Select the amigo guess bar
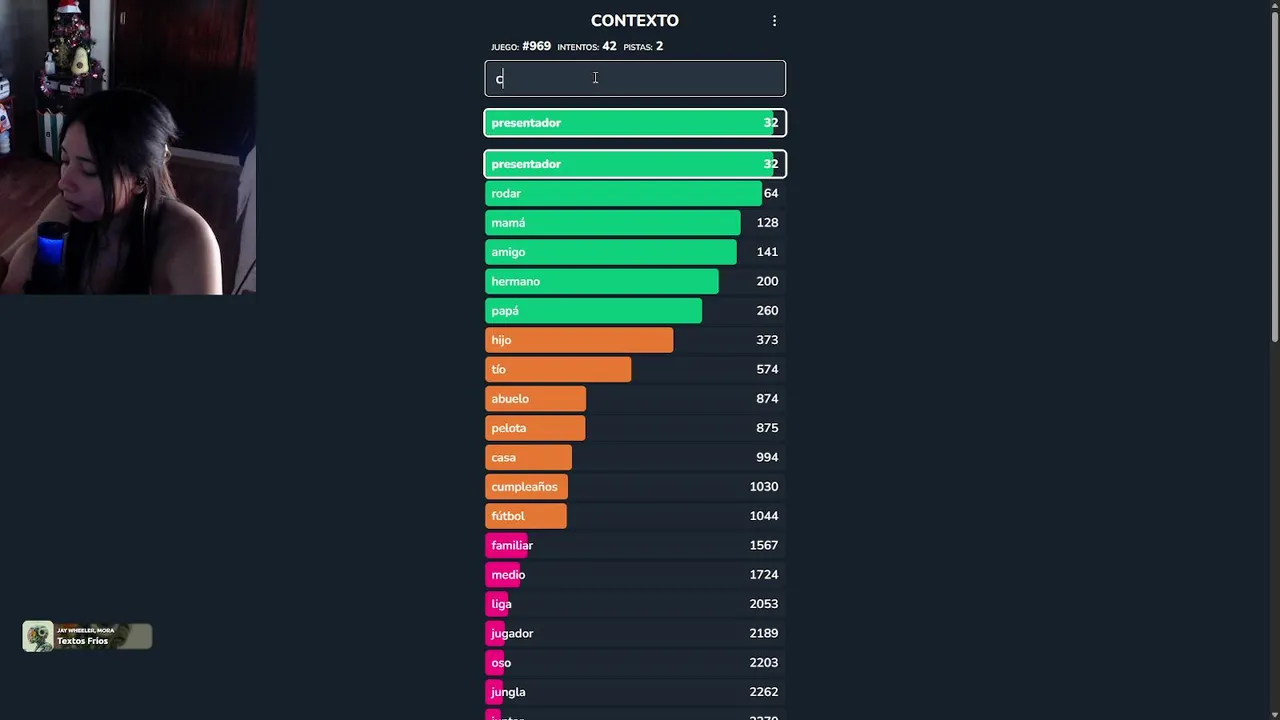Image resolution: width=1280 pixels, height=720 pixels. (635, 252)
